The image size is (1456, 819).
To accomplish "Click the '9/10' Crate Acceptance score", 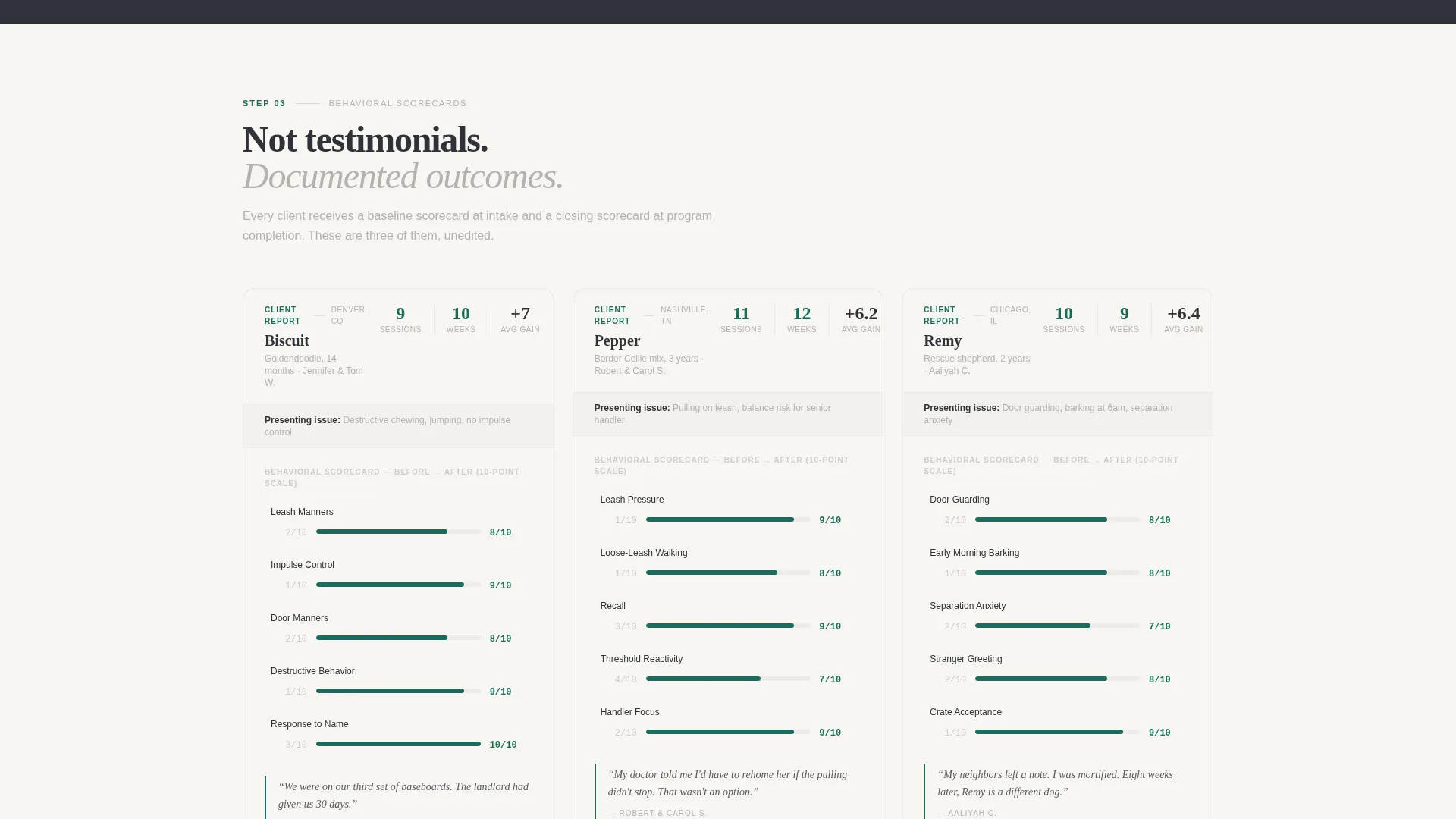I will [1159, 733].
